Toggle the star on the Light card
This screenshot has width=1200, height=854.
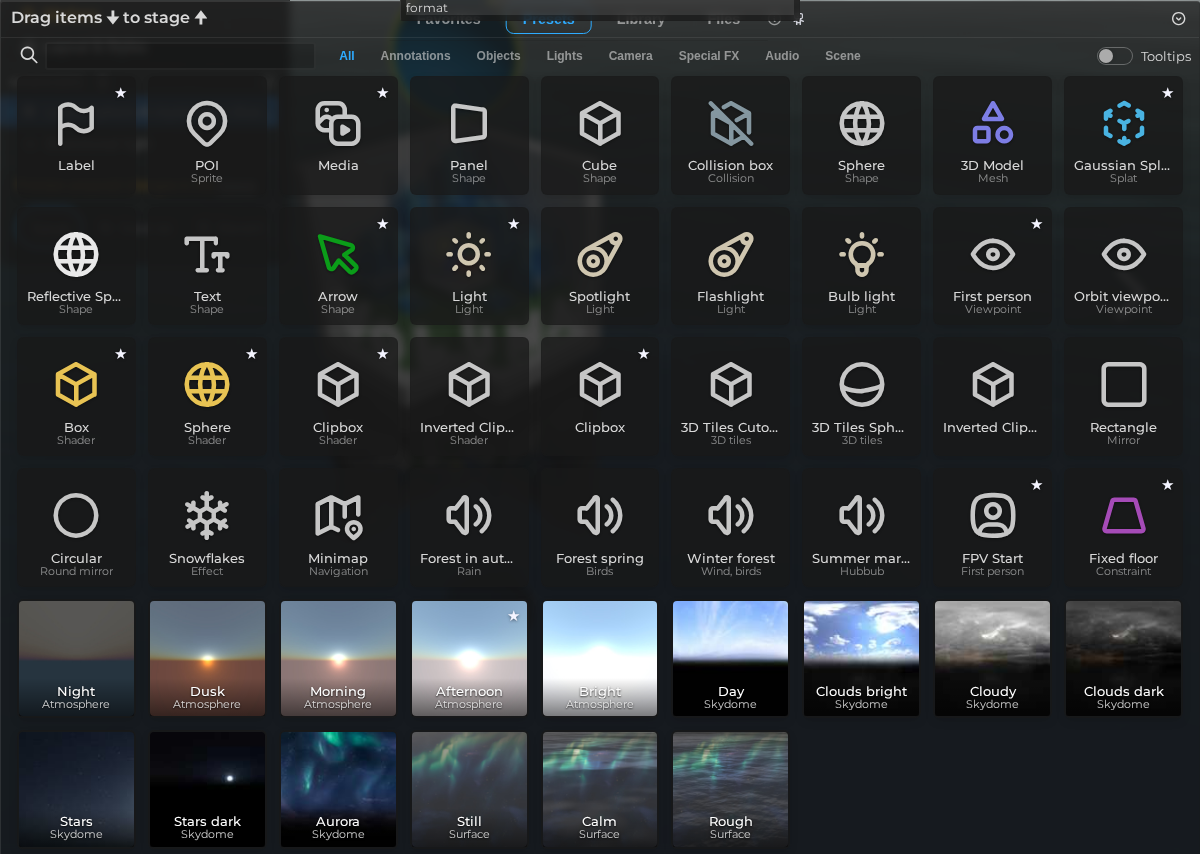(514, 224)
